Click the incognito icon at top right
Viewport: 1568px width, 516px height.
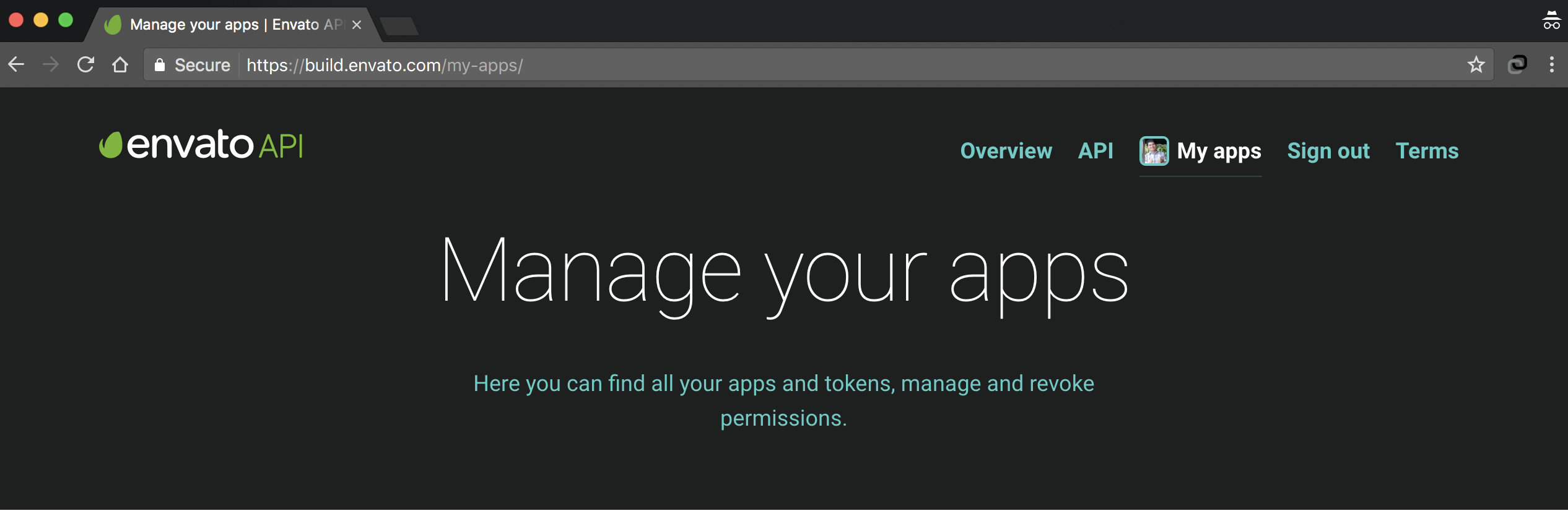point(1551,20)
